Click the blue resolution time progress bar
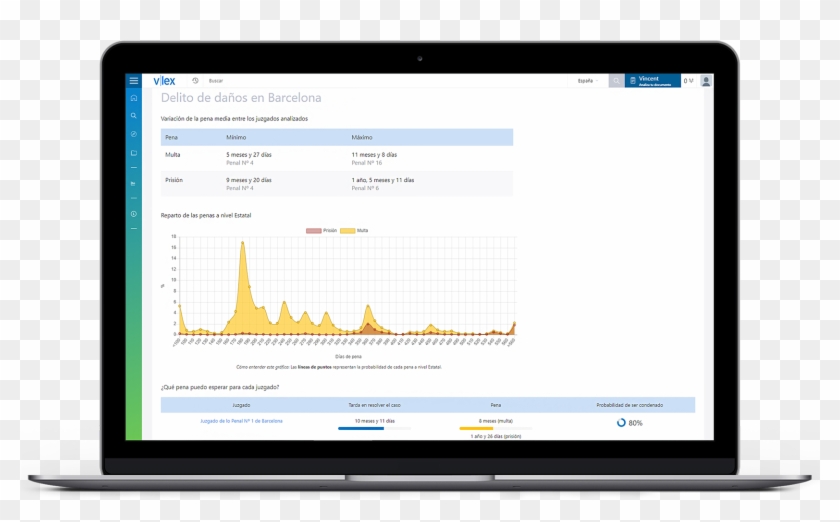 (x=360, y=429)
